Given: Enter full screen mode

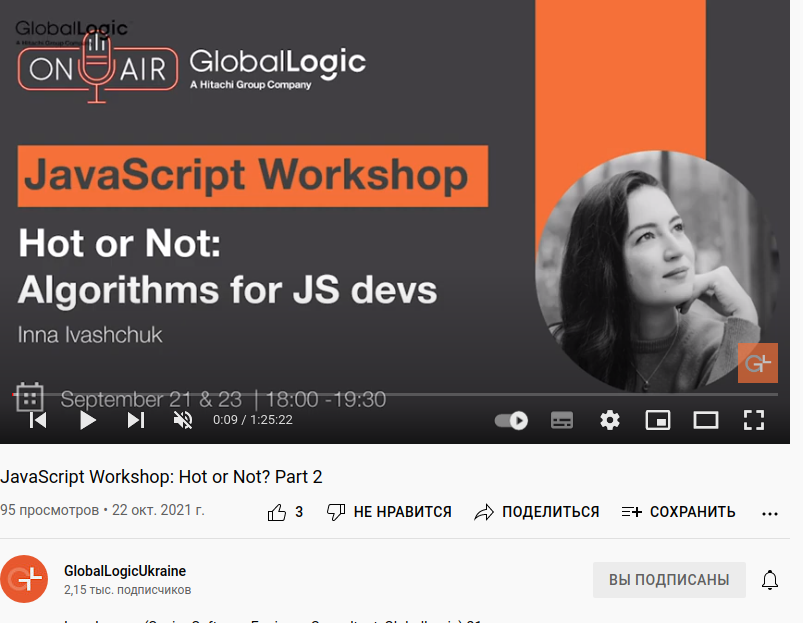Looking at the screenshot, I should pos(754,421).
